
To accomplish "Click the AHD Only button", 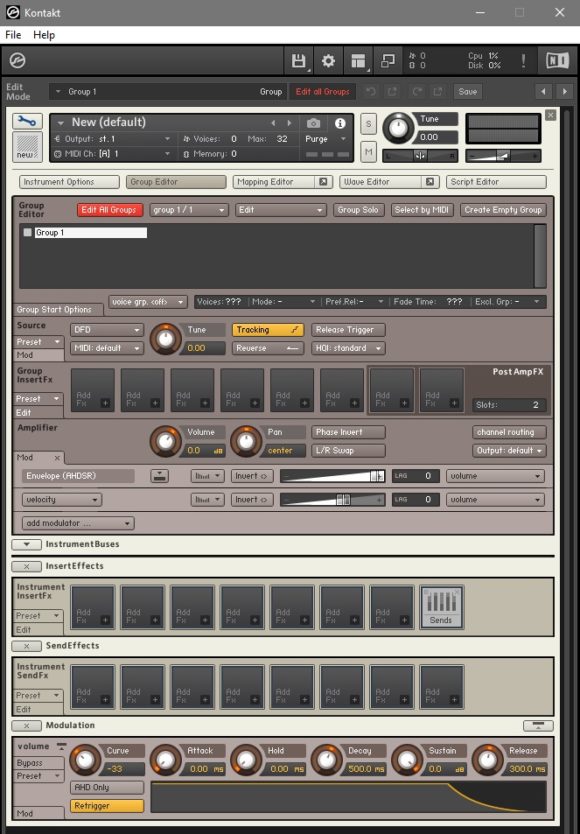I will 107,788.
